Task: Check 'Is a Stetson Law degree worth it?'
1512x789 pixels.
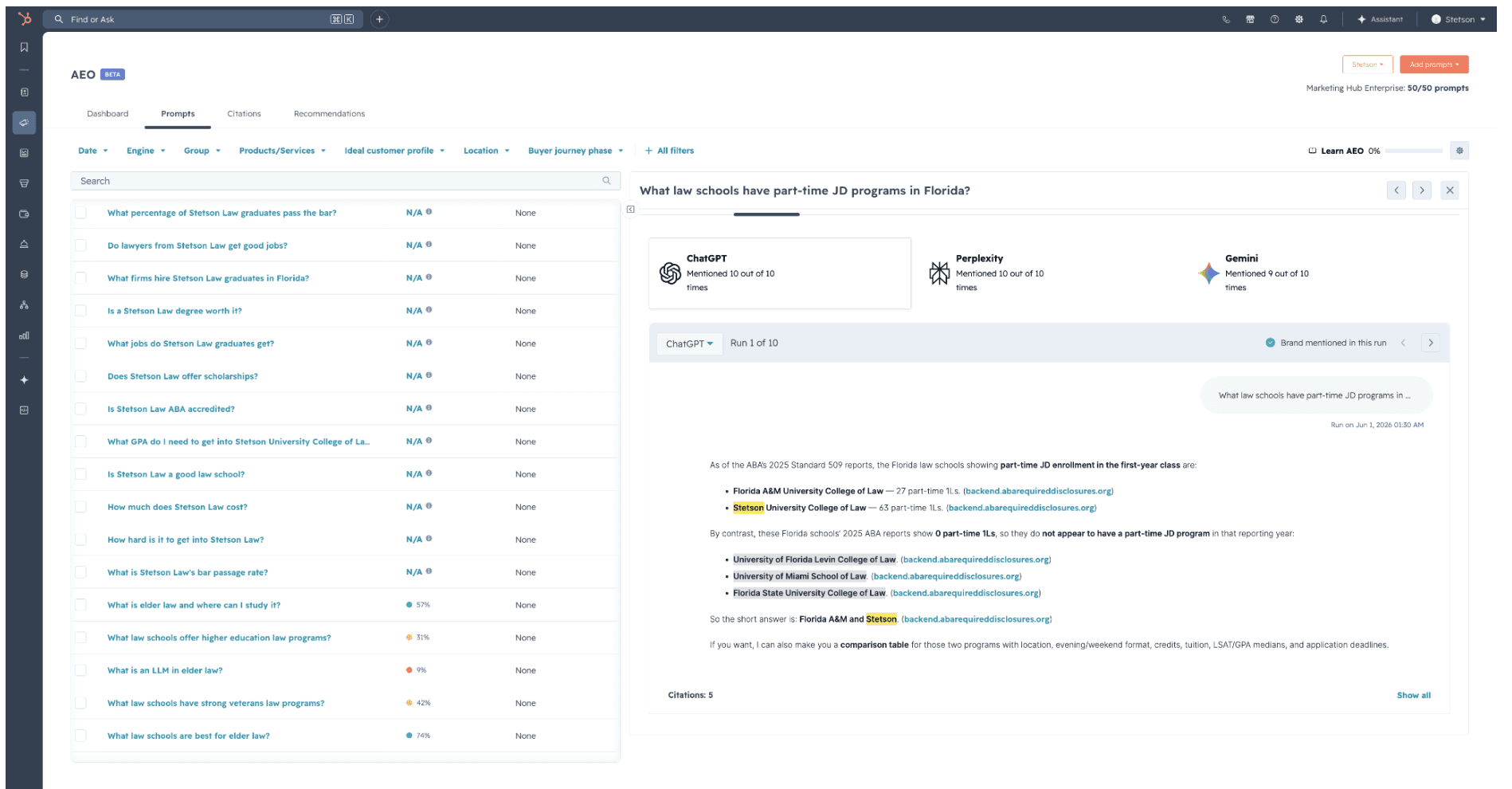Action: (80, 311)
